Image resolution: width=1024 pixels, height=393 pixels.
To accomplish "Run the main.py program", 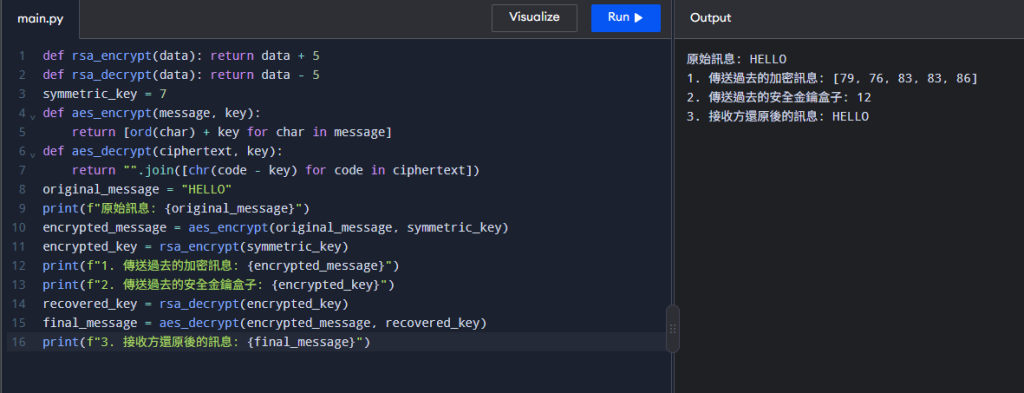I will pyautogui.click(x=626, y=18).
